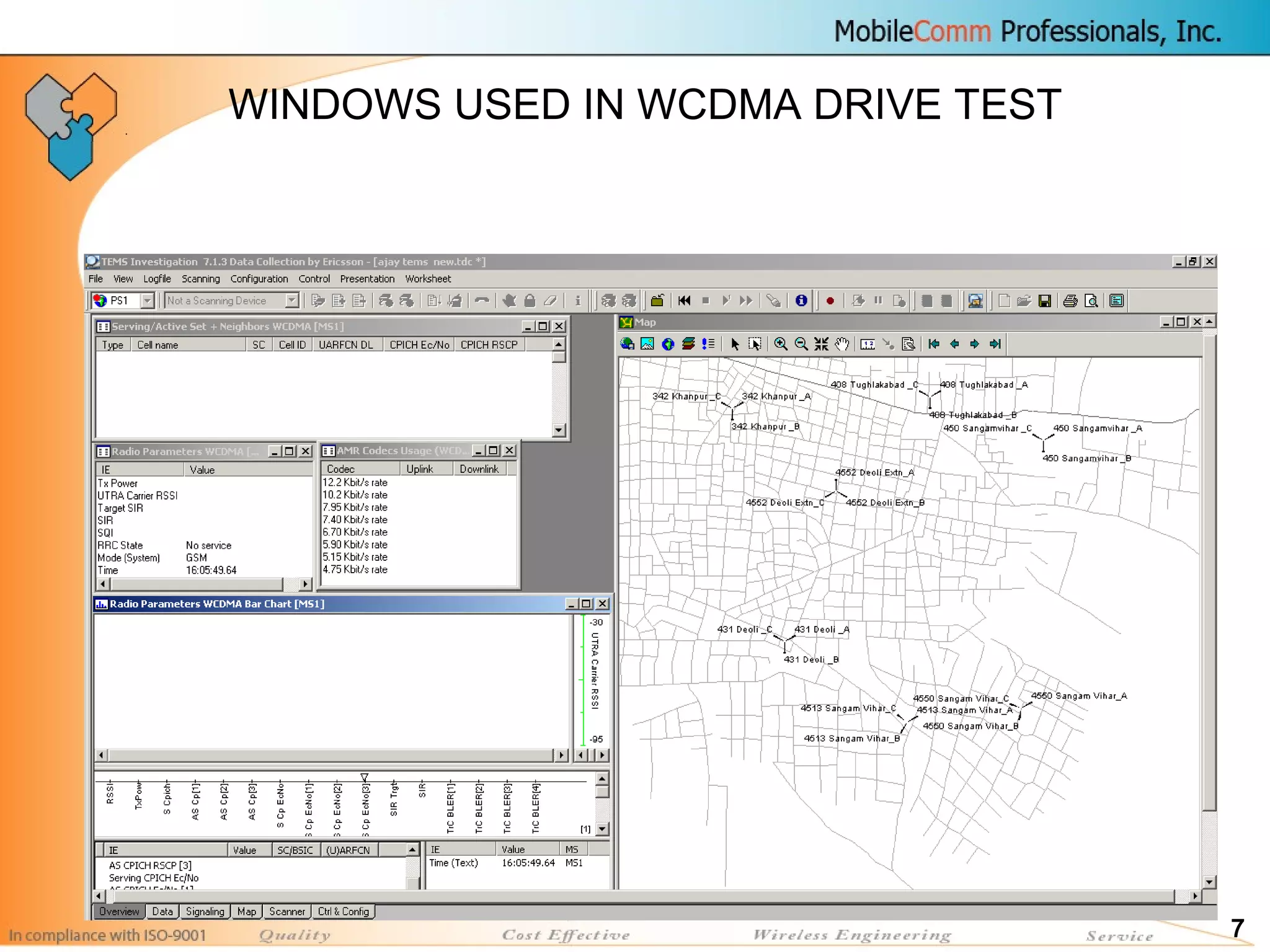Switch to the Ctrl & Config tab
Screen dimensions: 1270x952
344,912
